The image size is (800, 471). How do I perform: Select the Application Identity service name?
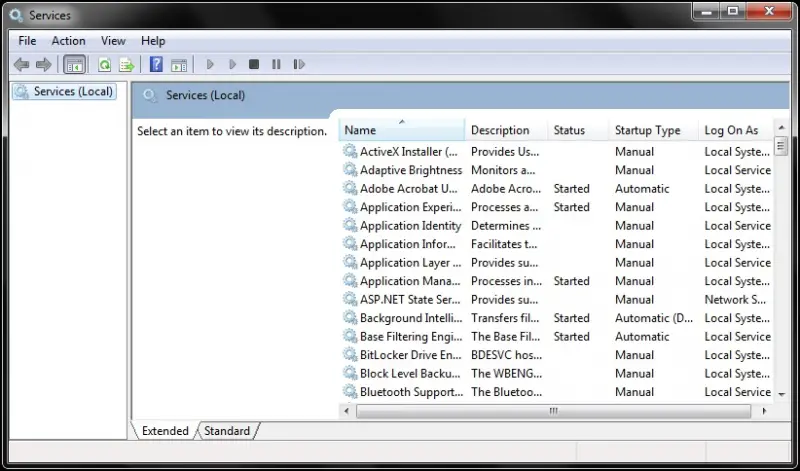(x=410, y=226)
